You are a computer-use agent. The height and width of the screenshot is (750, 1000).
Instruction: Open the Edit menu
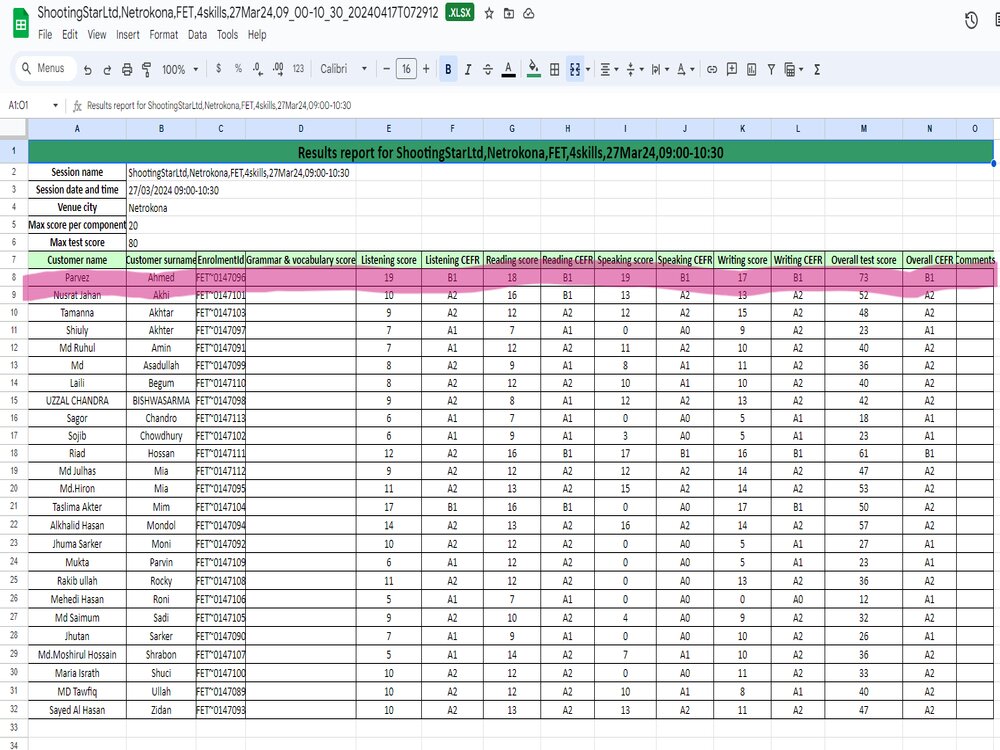tap(70, 34)
